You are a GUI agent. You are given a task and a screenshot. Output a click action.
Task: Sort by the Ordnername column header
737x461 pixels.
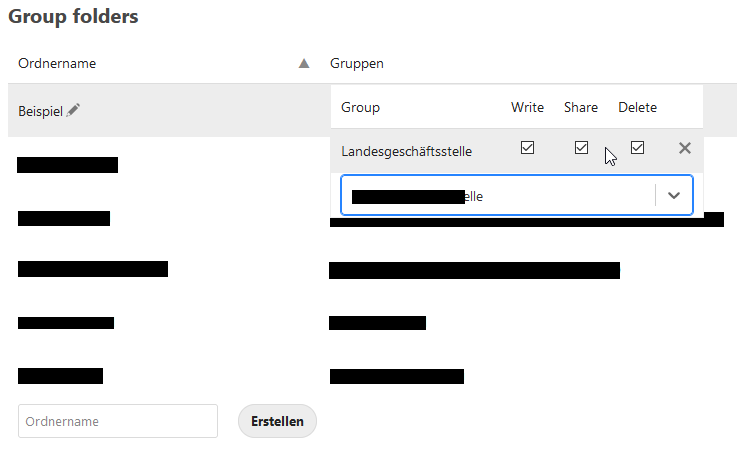click(x=57, y=63)
